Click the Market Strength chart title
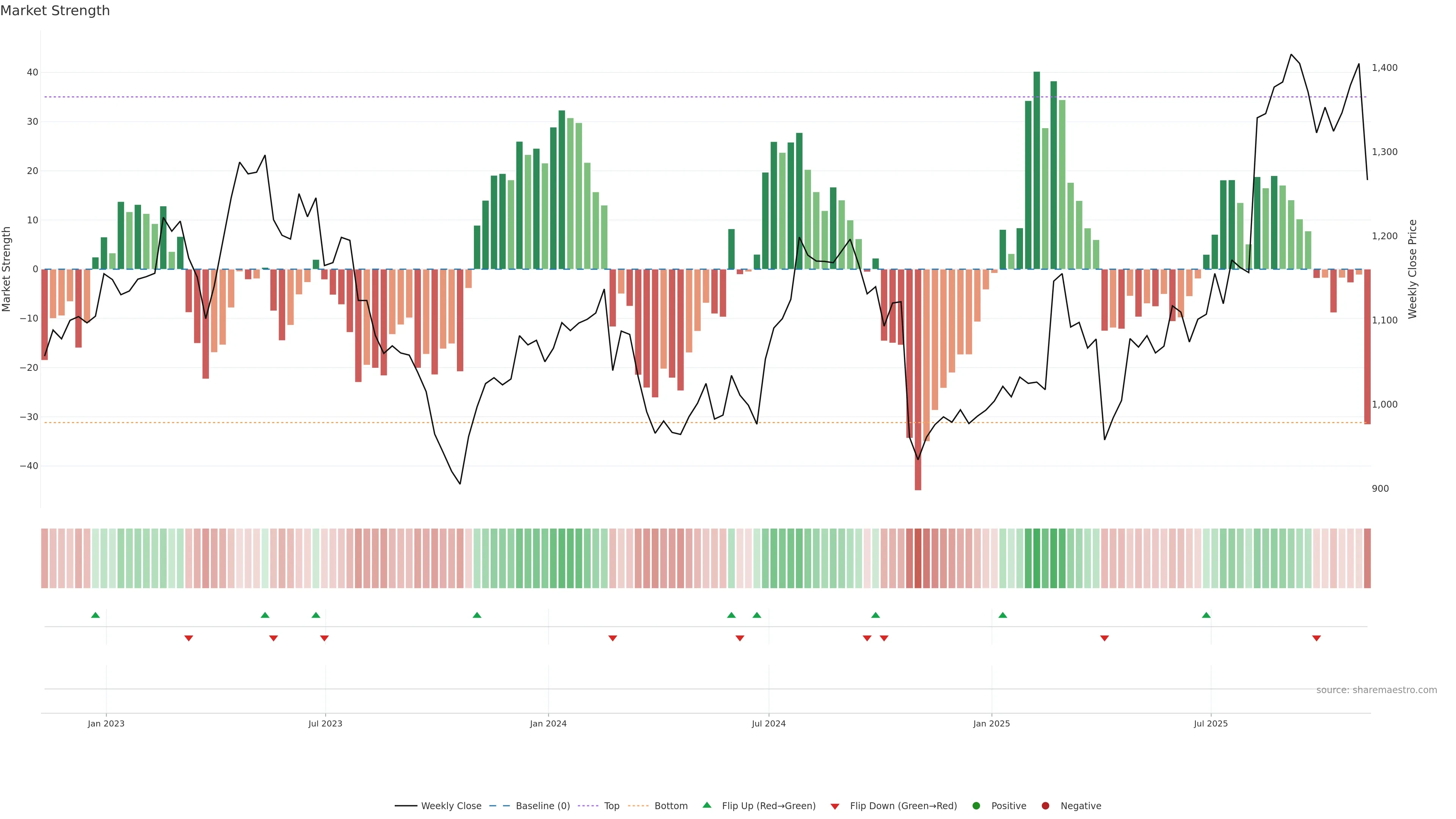The image size is (1456, 819). tap(55, 11)
